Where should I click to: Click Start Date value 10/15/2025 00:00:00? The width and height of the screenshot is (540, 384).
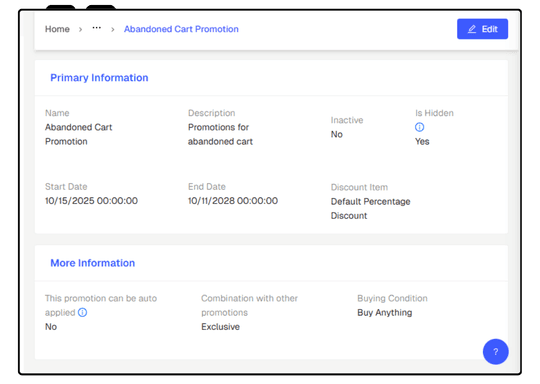point(91,201)
